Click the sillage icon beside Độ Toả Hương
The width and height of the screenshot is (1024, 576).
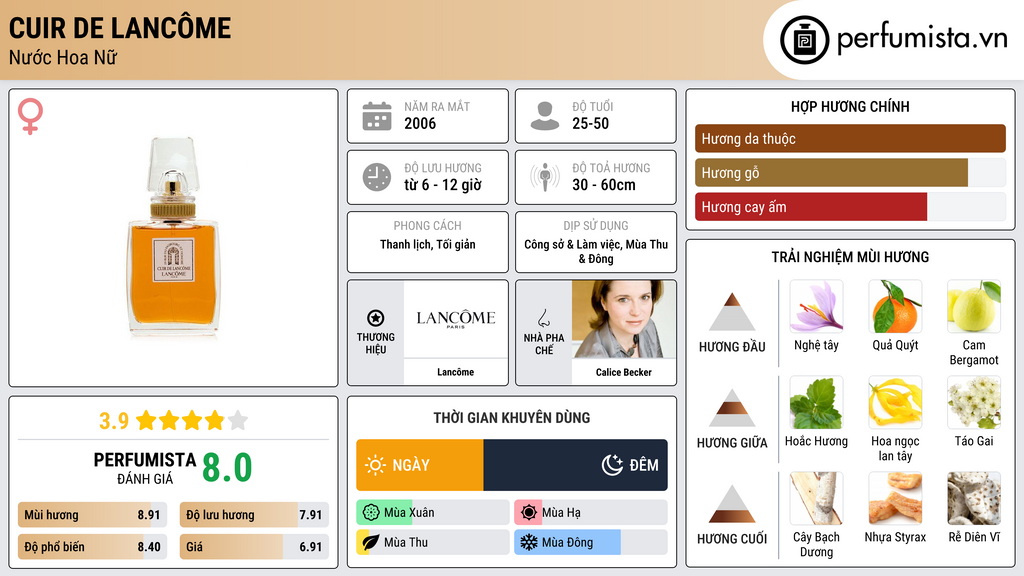[545, 177]
